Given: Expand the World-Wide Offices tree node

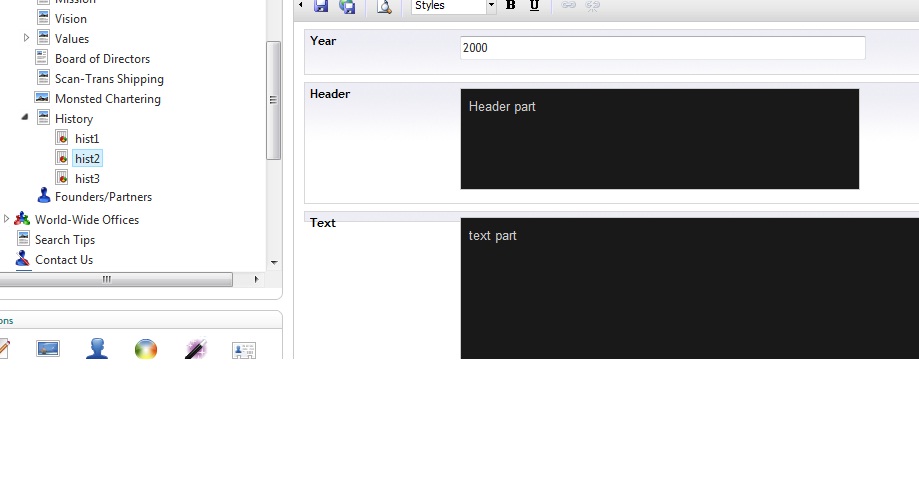Looking at the screenshot, I should pyautogui.click(x=6, y=219).
